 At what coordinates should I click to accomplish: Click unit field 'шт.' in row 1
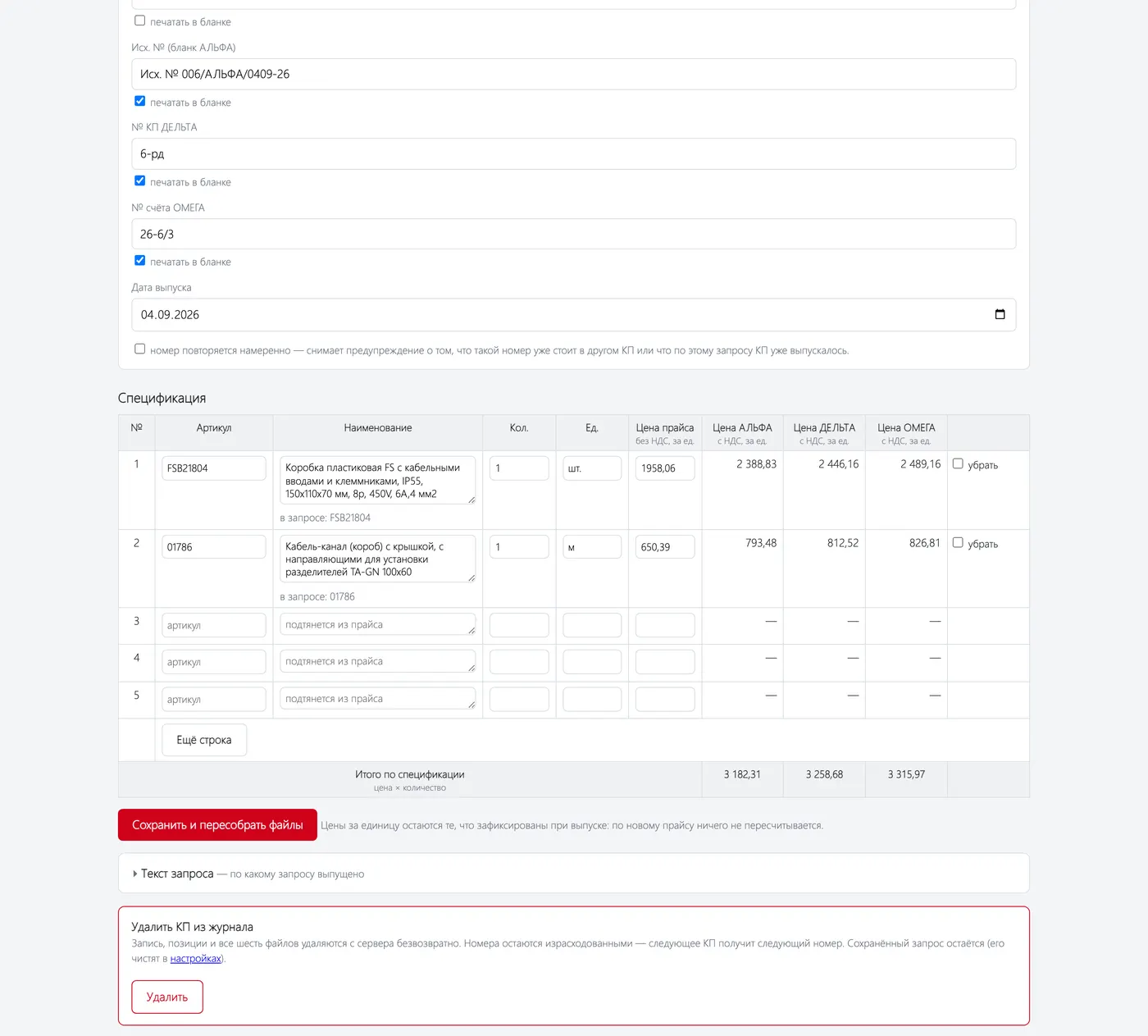click(x=592, y=468)
